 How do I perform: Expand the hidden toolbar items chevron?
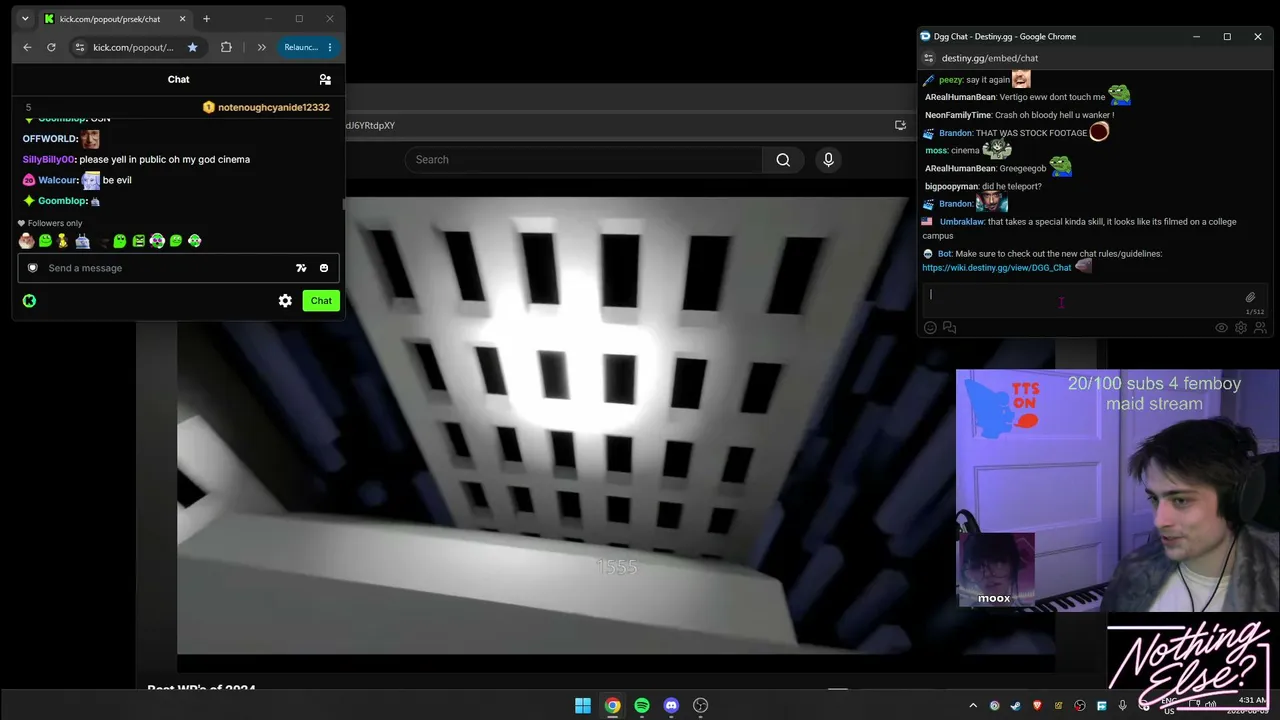coord(261,47)
